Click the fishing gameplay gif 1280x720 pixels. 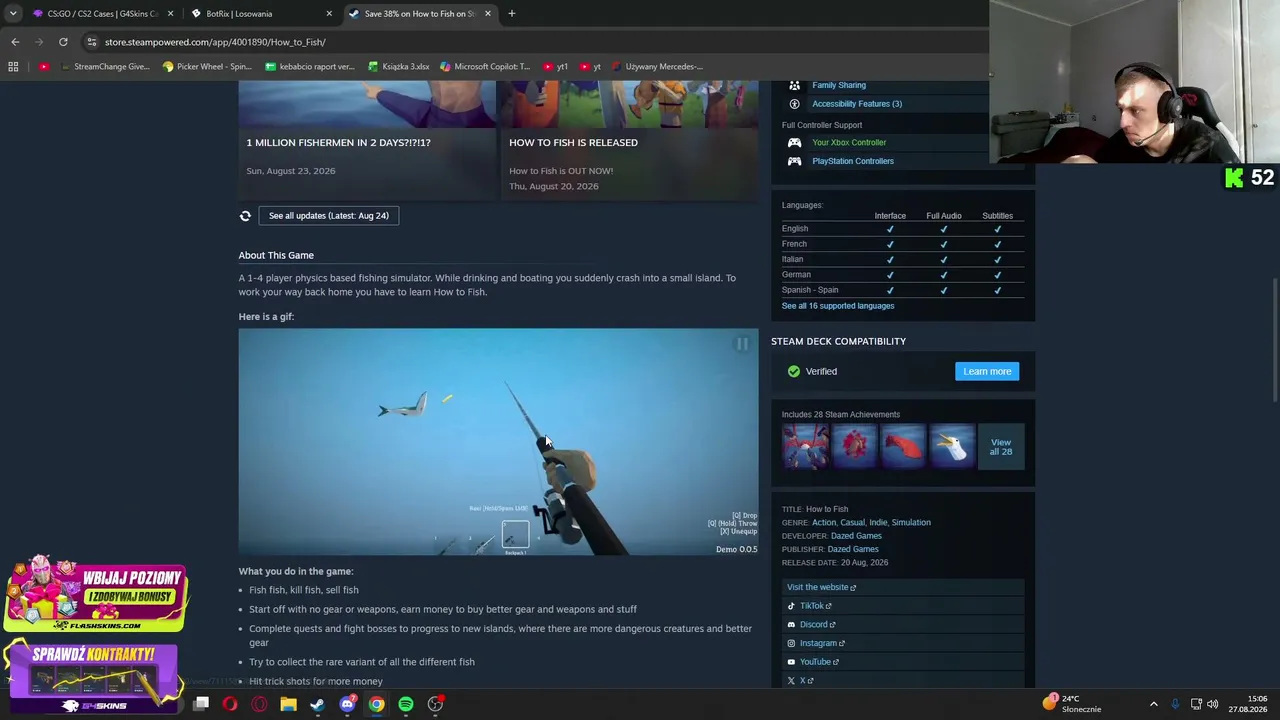pyautogui.click(x=498, y=442)
